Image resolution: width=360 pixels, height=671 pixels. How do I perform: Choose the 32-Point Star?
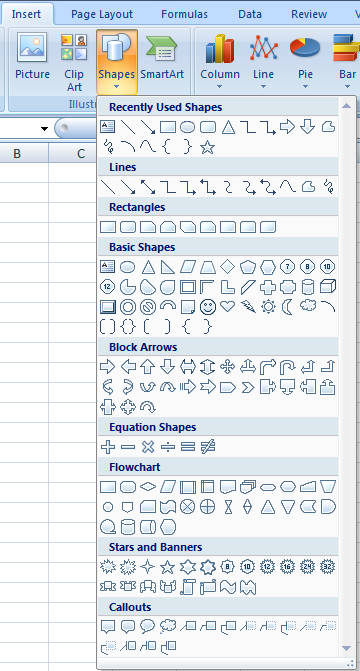pos(328,567)
